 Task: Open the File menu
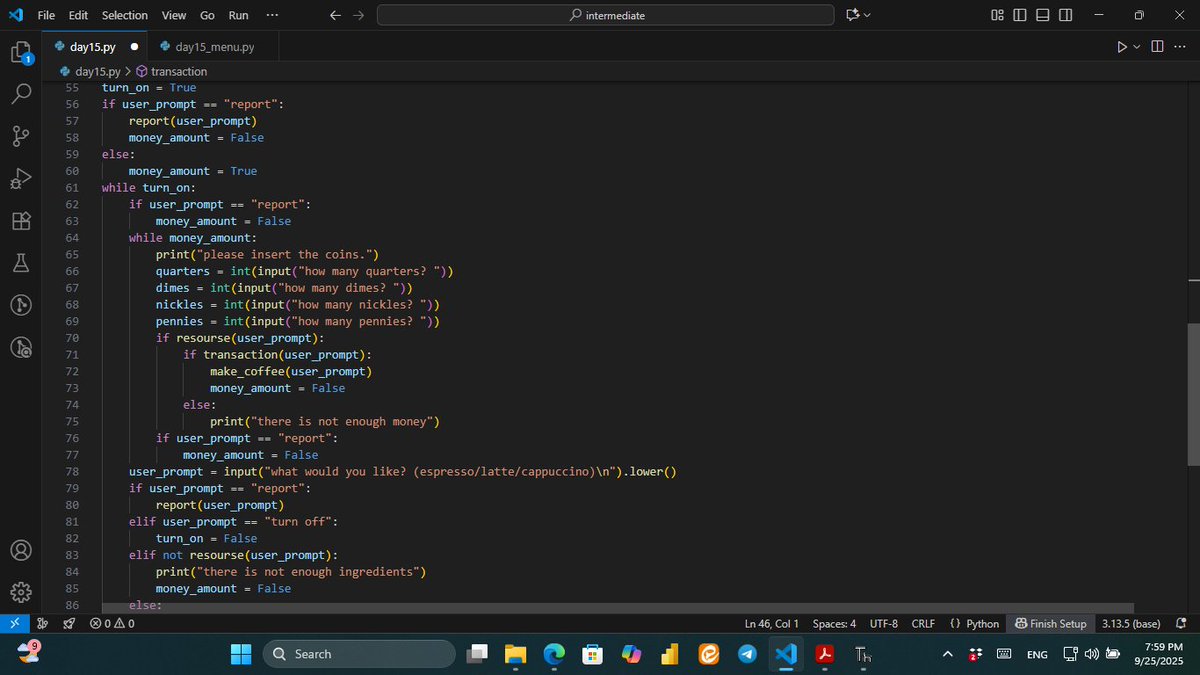pos(46,15)
